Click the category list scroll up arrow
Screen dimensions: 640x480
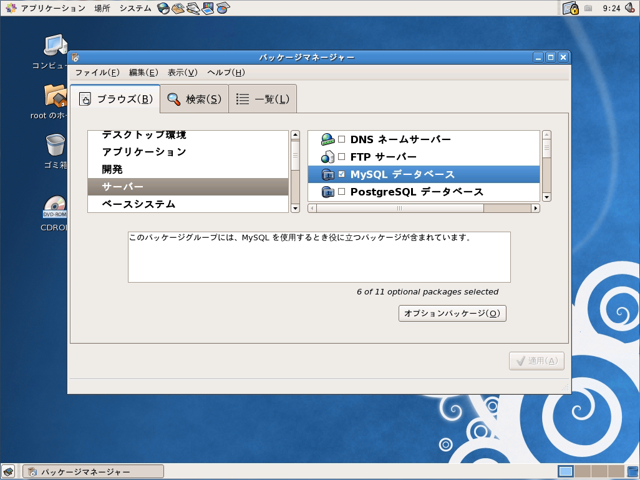[x=295, y=135]
